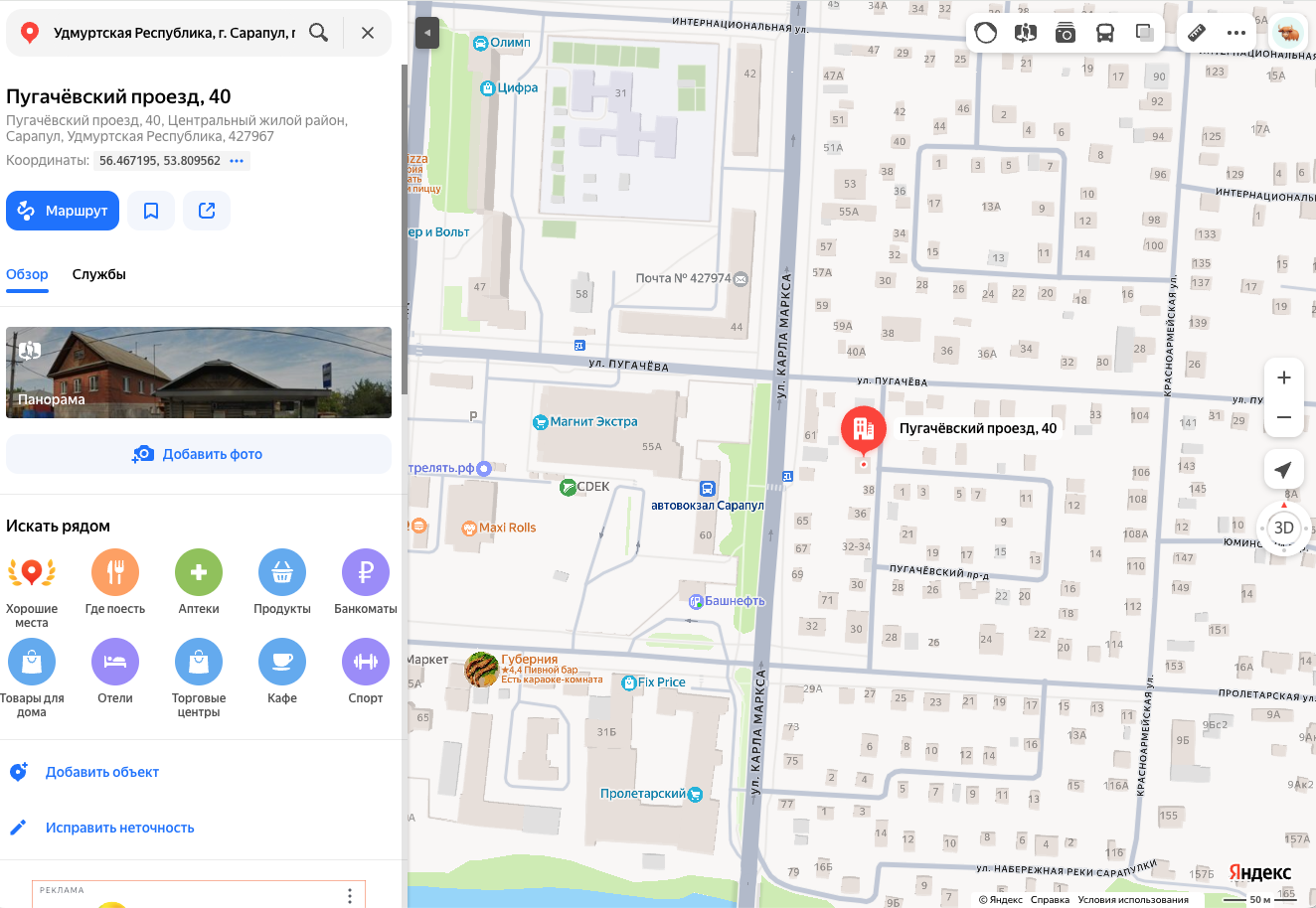Toggle public transport bus layer icon
1316x908 pixels.
tap(1105, 33)
